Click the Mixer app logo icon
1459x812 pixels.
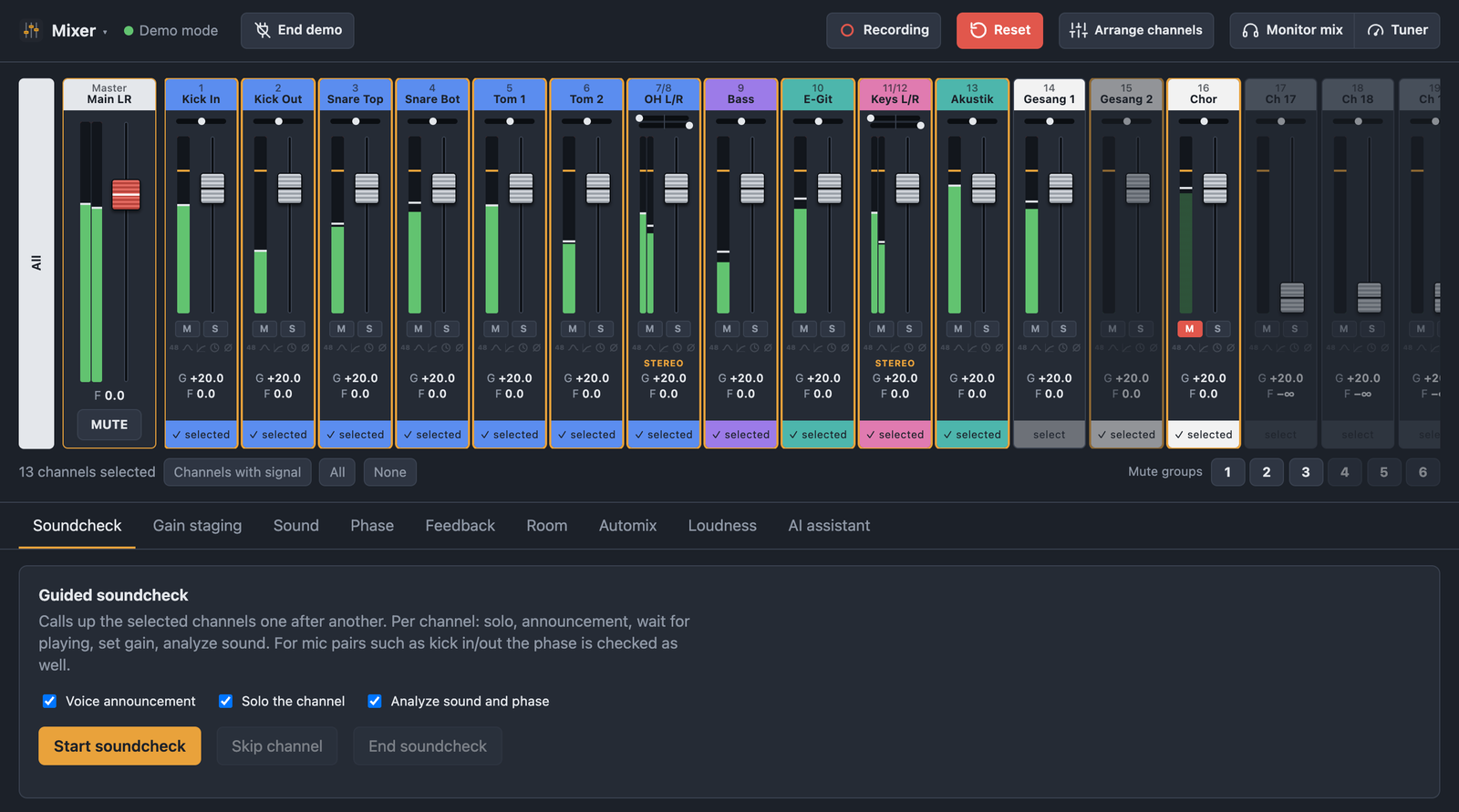tap(31, 30)
